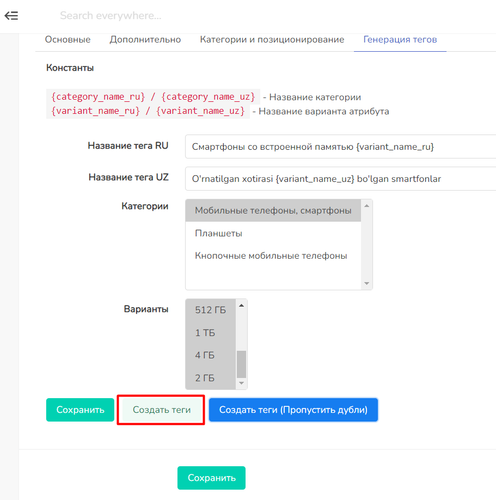Click Создать теги (Пропустить дубли) button

[293, 410]
